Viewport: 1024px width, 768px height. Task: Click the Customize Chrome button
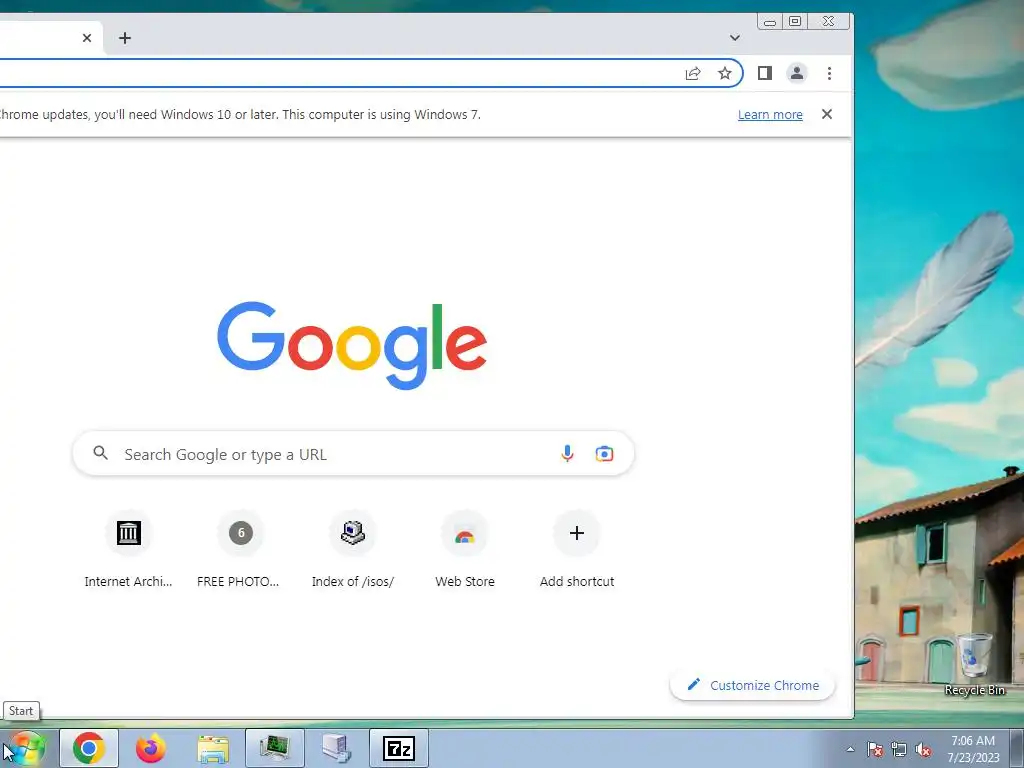point(752,685)
